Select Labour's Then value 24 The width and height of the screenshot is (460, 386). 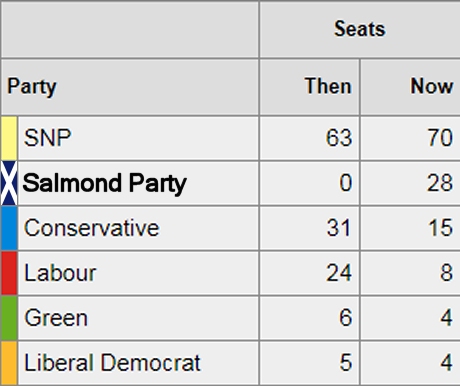point(339,273)
